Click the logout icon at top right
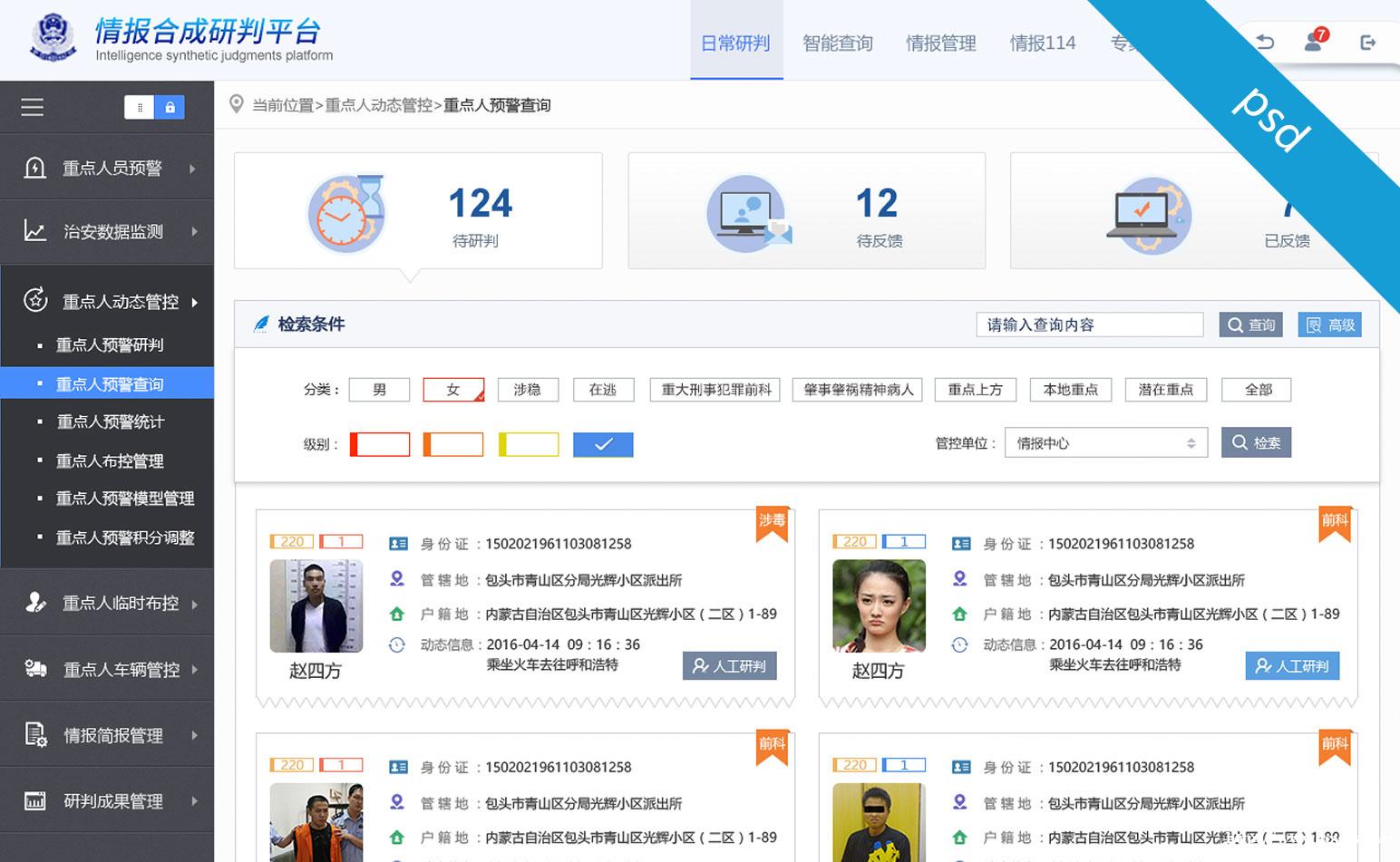 (x=1369, y=42)
